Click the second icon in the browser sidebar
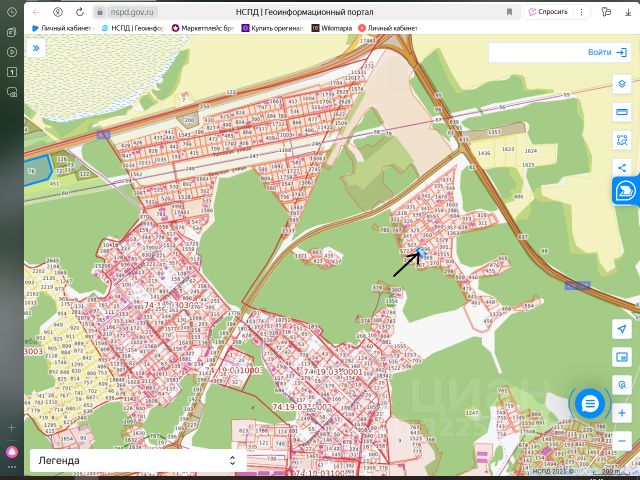This screenshot has height=480, width=640. coord(12,32)
